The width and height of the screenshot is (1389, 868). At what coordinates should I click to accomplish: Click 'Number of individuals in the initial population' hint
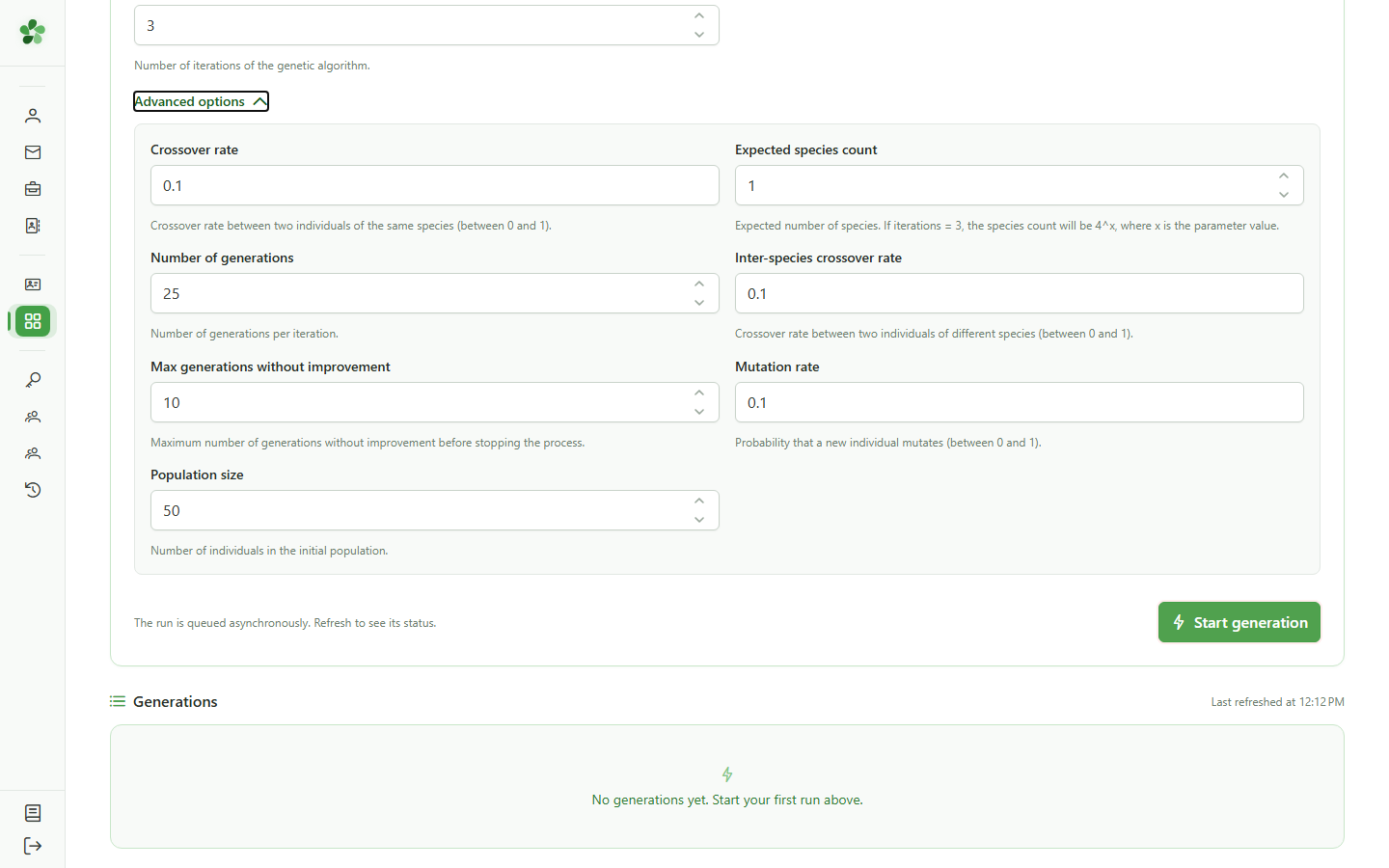(x=269, y=551)
